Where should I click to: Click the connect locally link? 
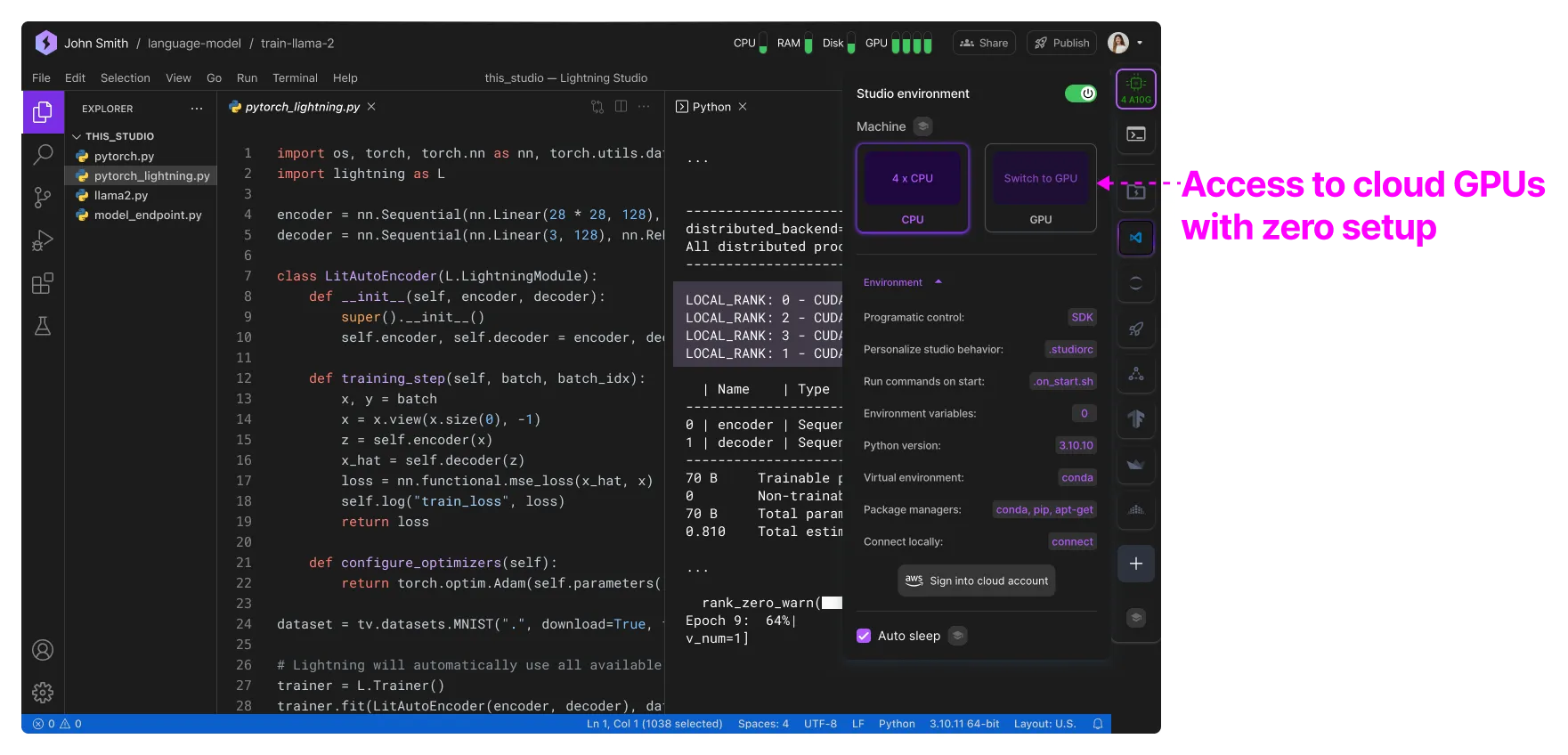click(x=1072, y=541)
